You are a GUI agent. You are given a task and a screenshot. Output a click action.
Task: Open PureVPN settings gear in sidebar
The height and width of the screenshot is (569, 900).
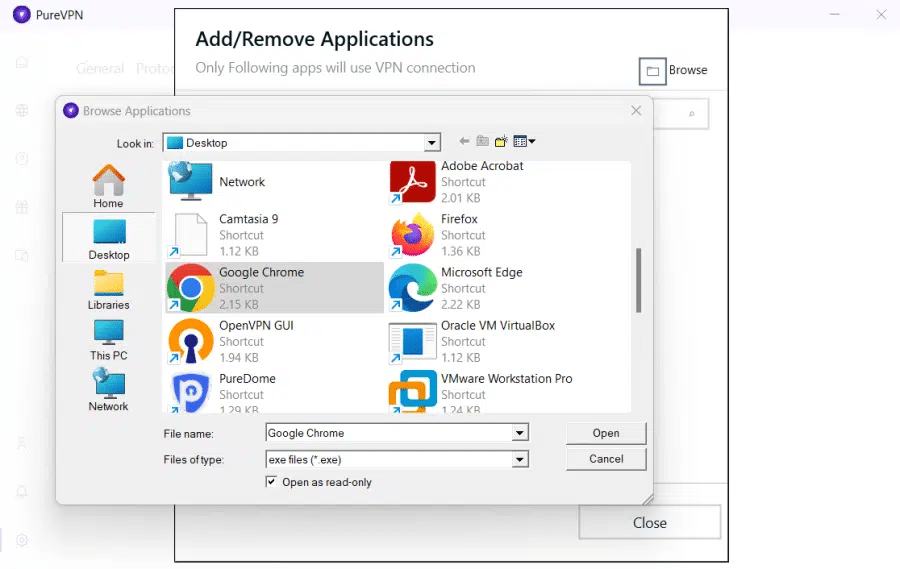coord(22,540)
